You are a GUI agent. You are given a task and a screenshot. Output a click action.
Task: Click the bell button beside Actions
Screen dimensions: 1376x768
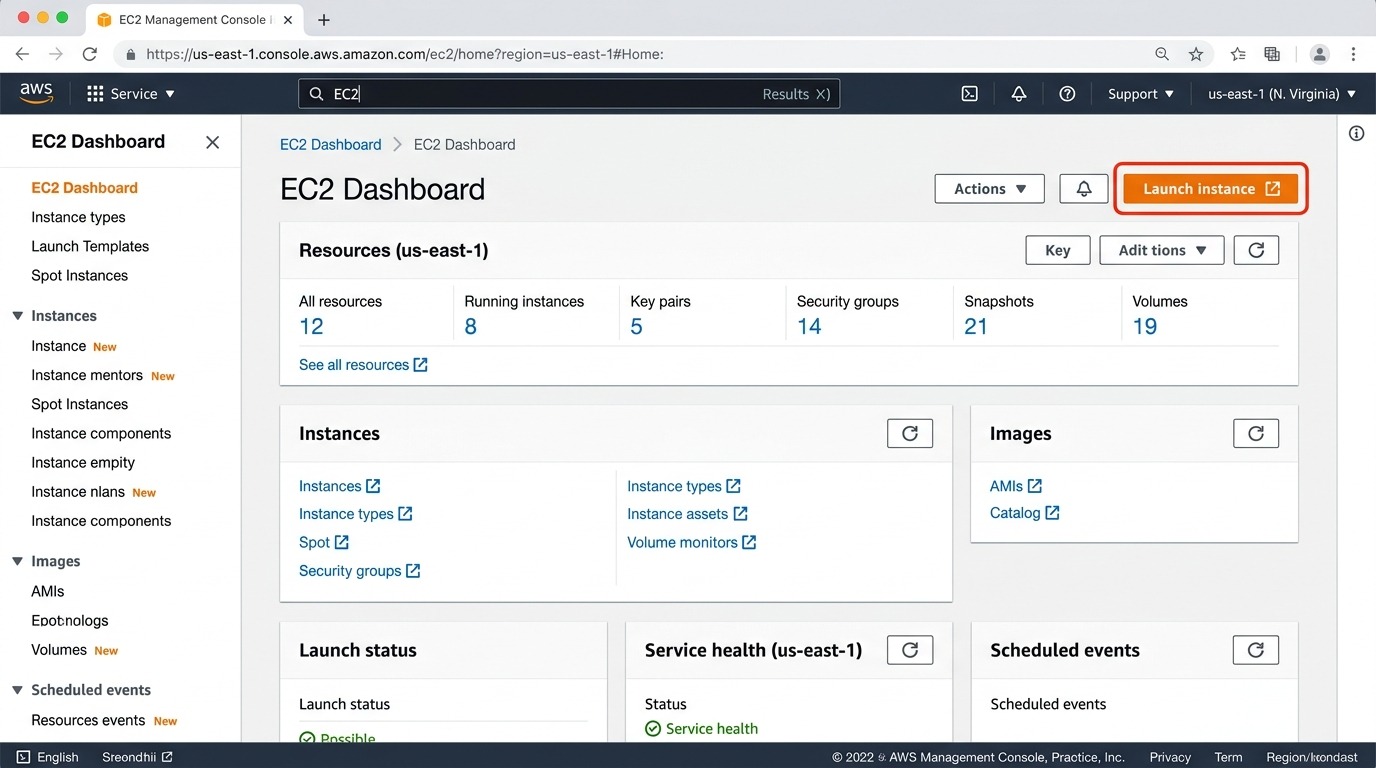click(1084, 189)
